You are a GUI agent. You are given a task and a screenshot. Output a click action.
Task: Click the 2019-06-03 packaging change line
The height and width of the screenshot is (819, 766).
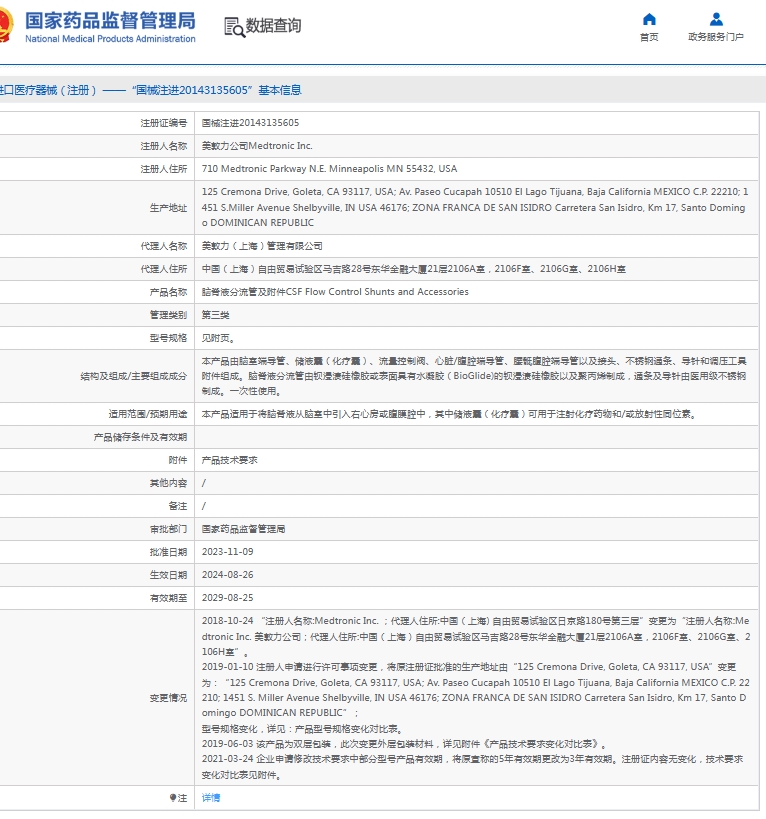click(404, 744)
